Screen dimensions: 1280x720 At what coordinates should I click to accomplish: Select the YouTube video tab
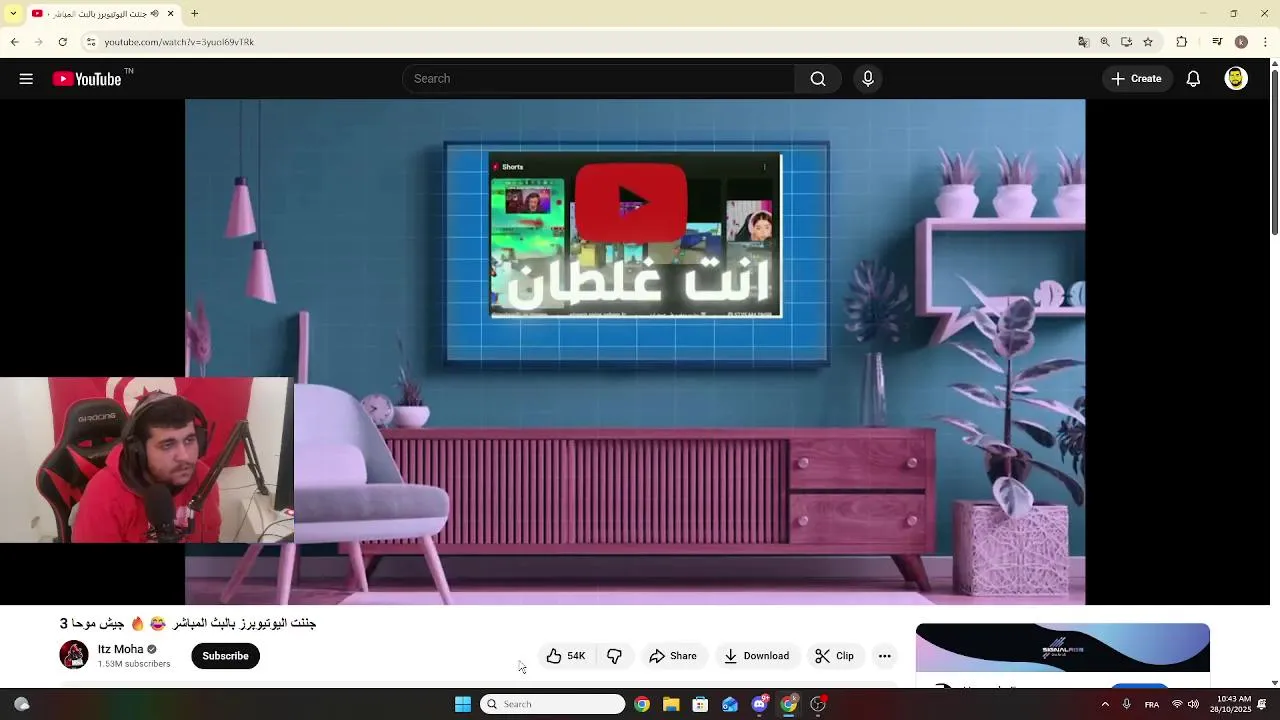click(x=103, y=13)
